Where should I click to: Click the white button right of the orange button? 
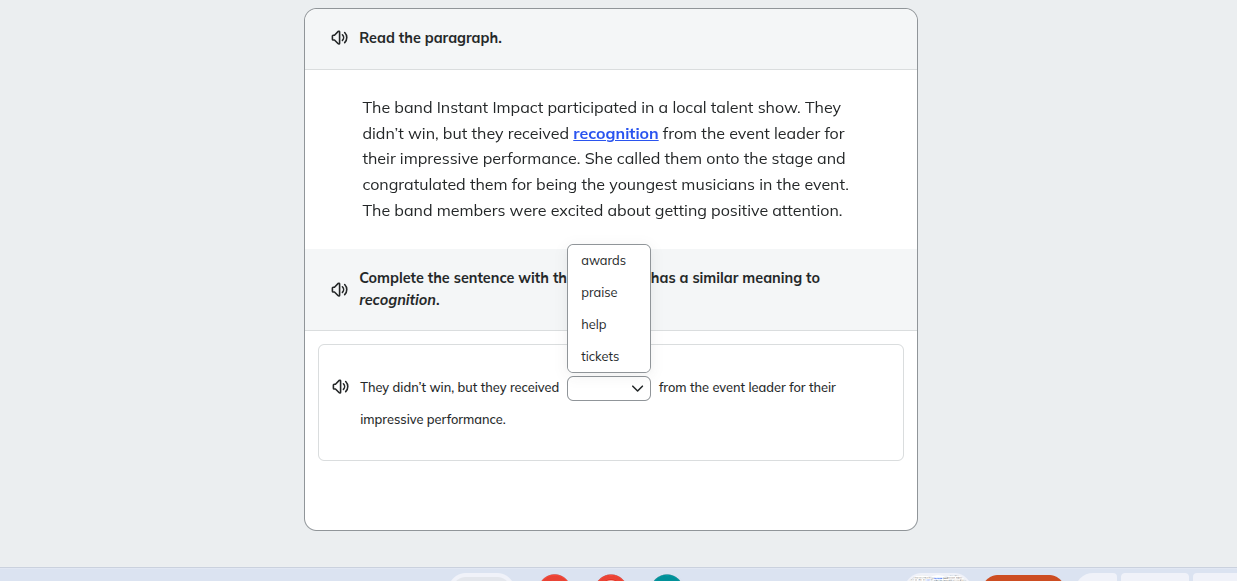pyautogui.click(x=1096, y=578)
